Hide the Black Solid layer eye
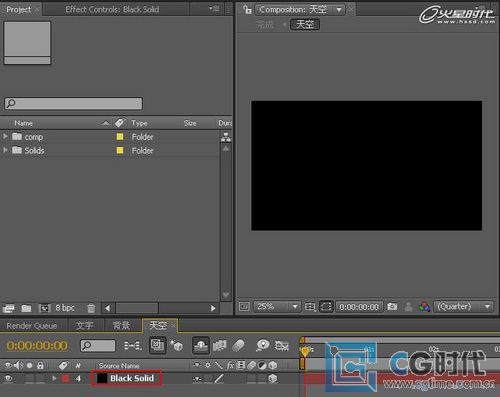 tap(8, 378)
